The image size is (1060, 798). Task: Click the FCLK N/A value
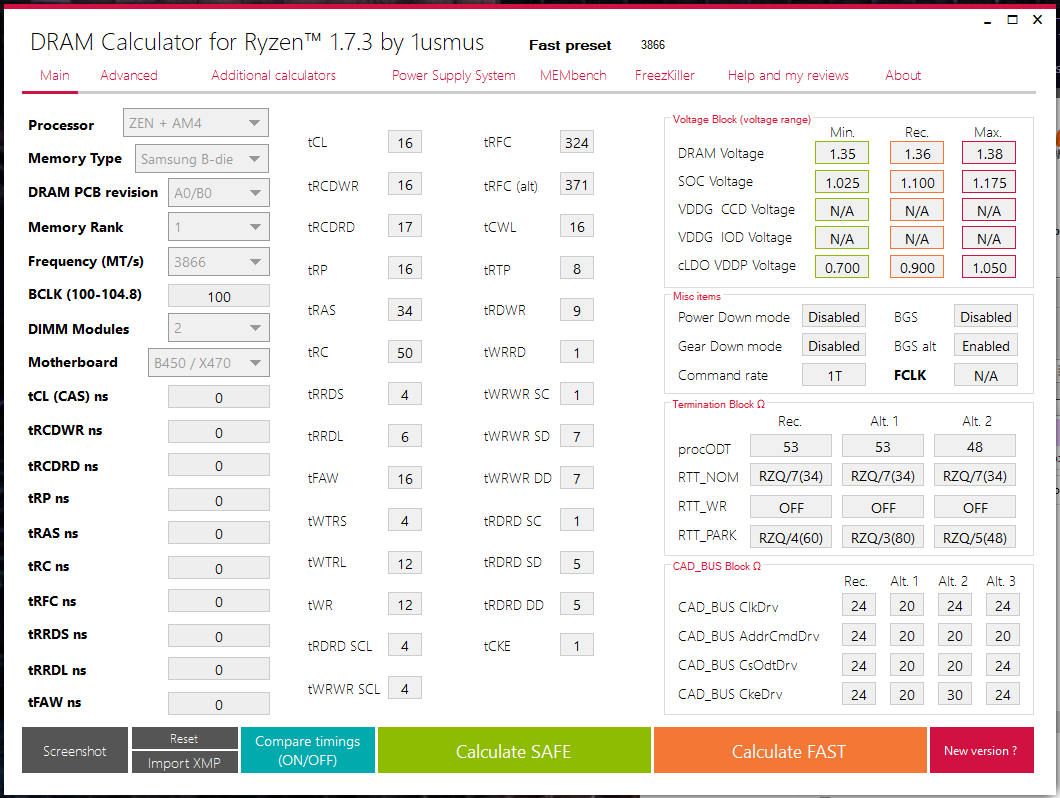(986, 375)
